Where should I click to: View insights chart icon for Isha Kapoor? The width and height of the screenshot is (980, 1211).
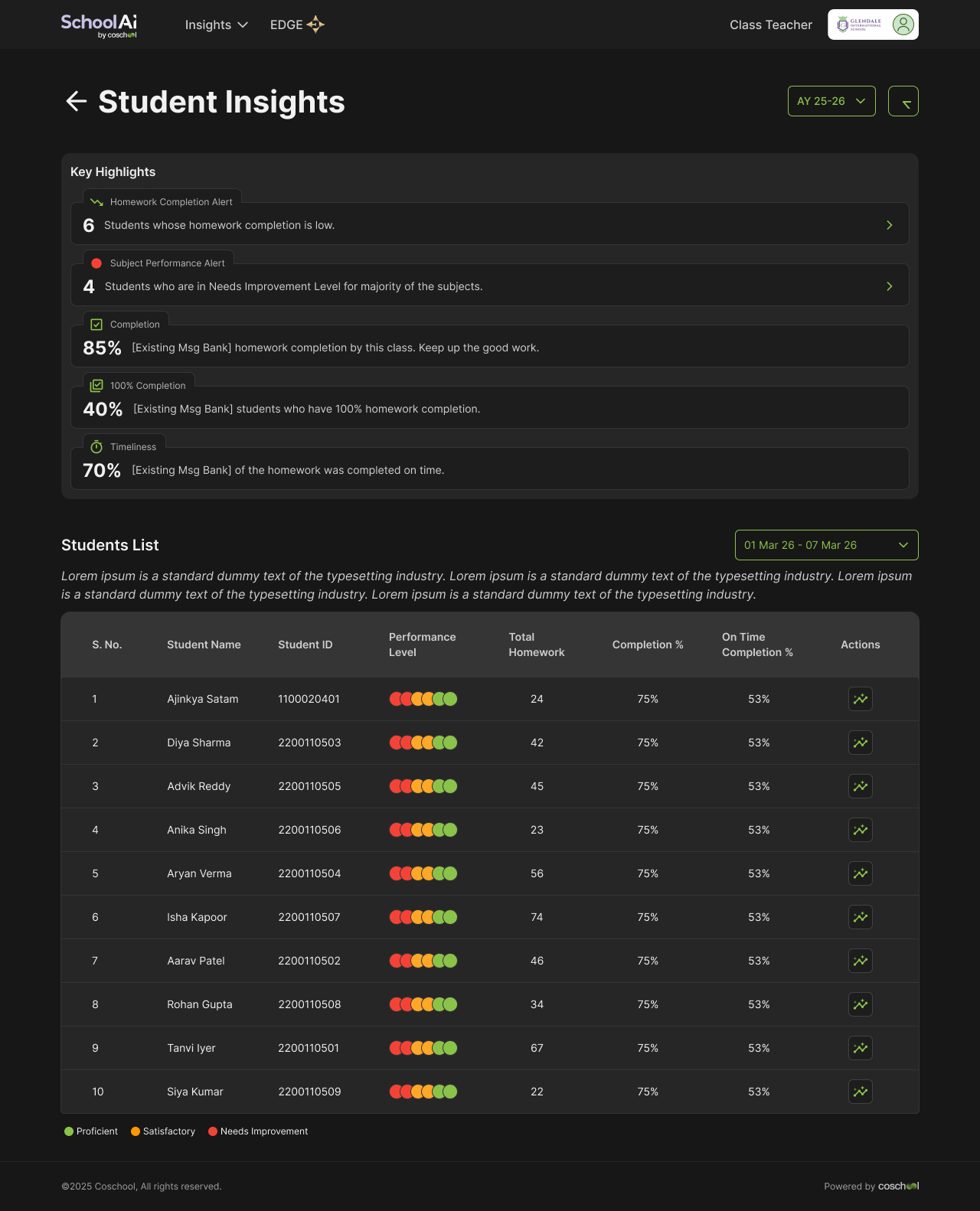(x=861, y=917)
